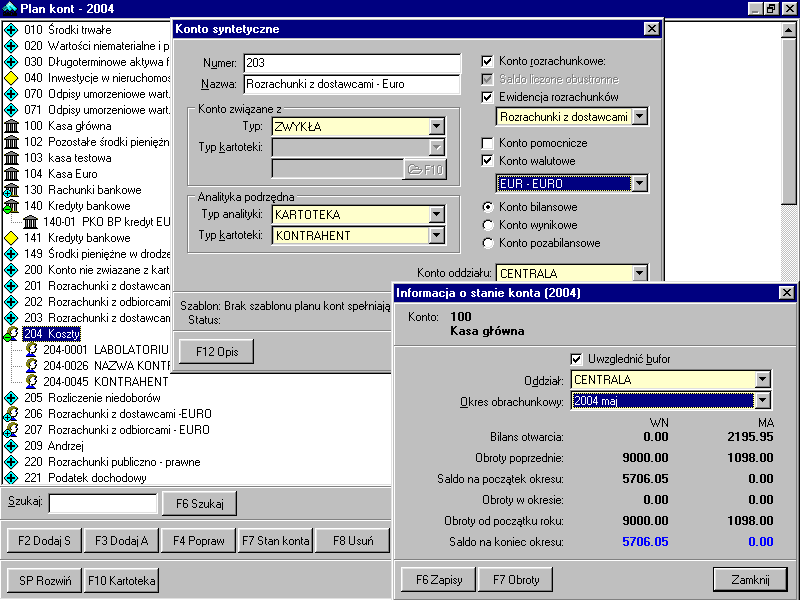Click the icon next to 221 Podatek dochodowy
The height and width of the screenshot is (600, 800).
coord(12,478)
